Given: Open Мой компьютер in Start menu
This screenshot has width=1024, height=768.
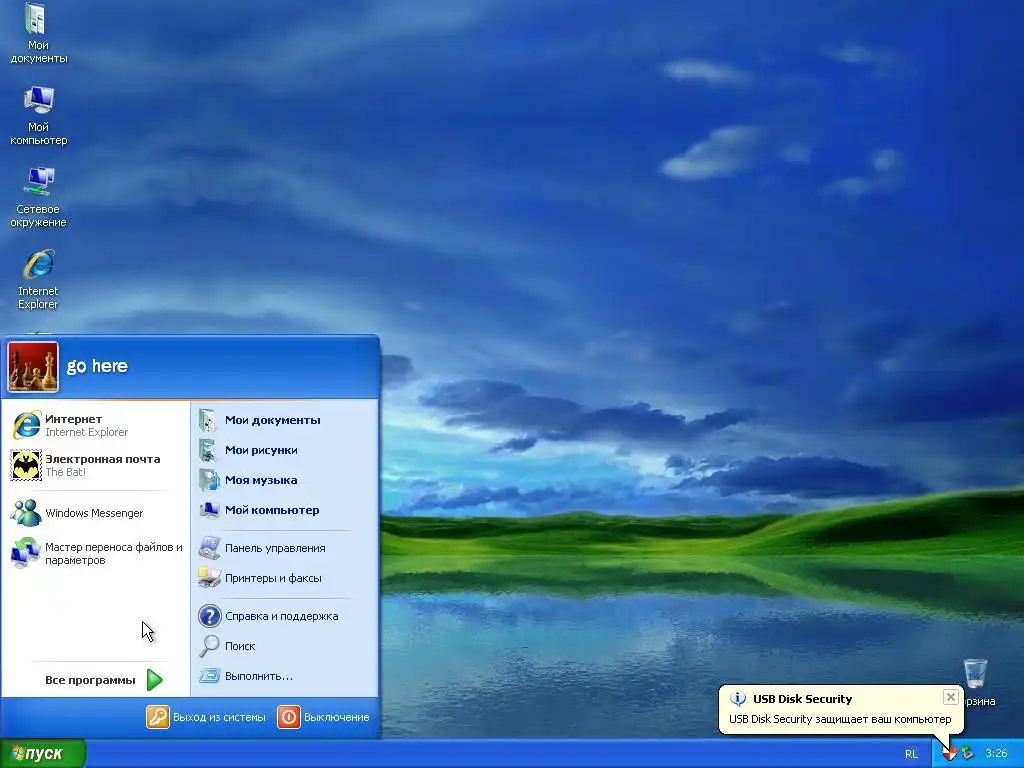Looking at the screenshot, I should pos(285,510).
